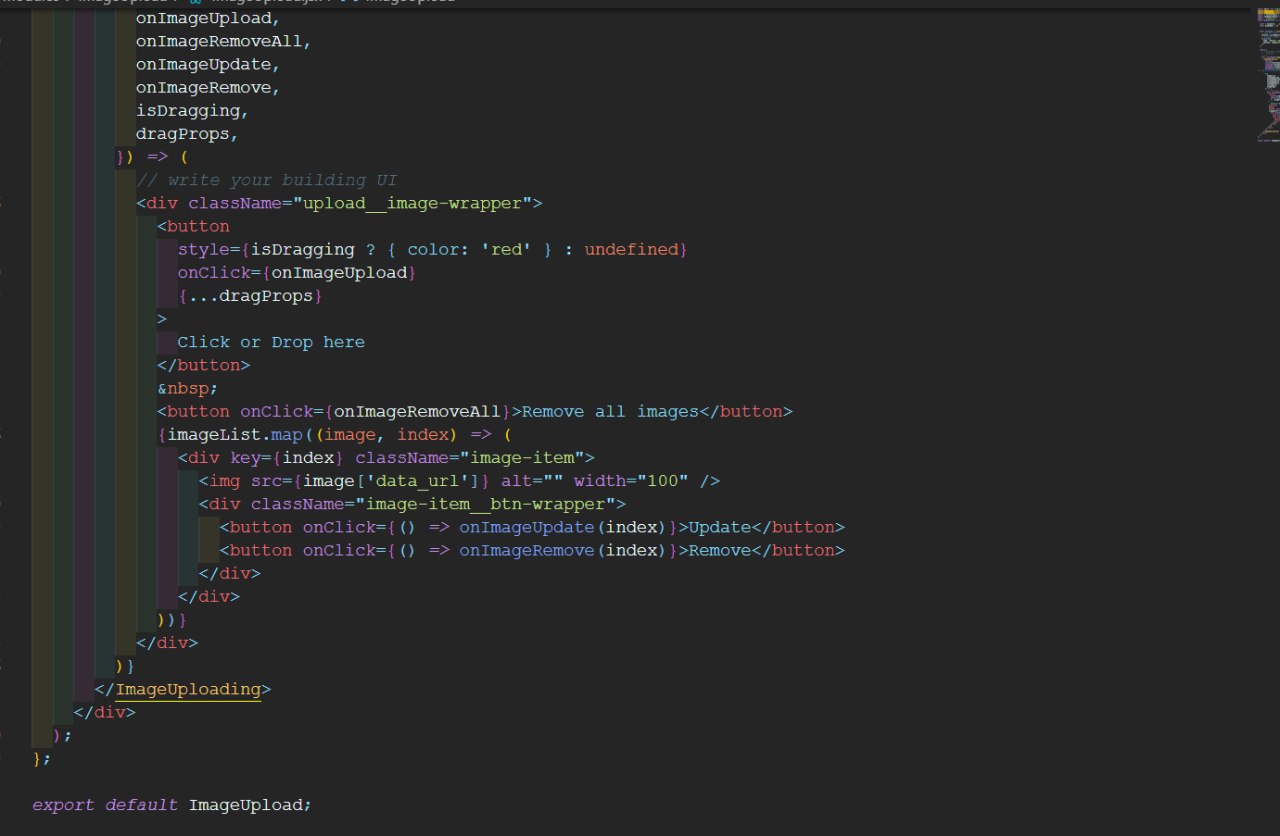Click the "image-item__btn-wrapper" className string
Image resolution: width=1280 pixels, height=836 pixels.
[x=485, y=503]
